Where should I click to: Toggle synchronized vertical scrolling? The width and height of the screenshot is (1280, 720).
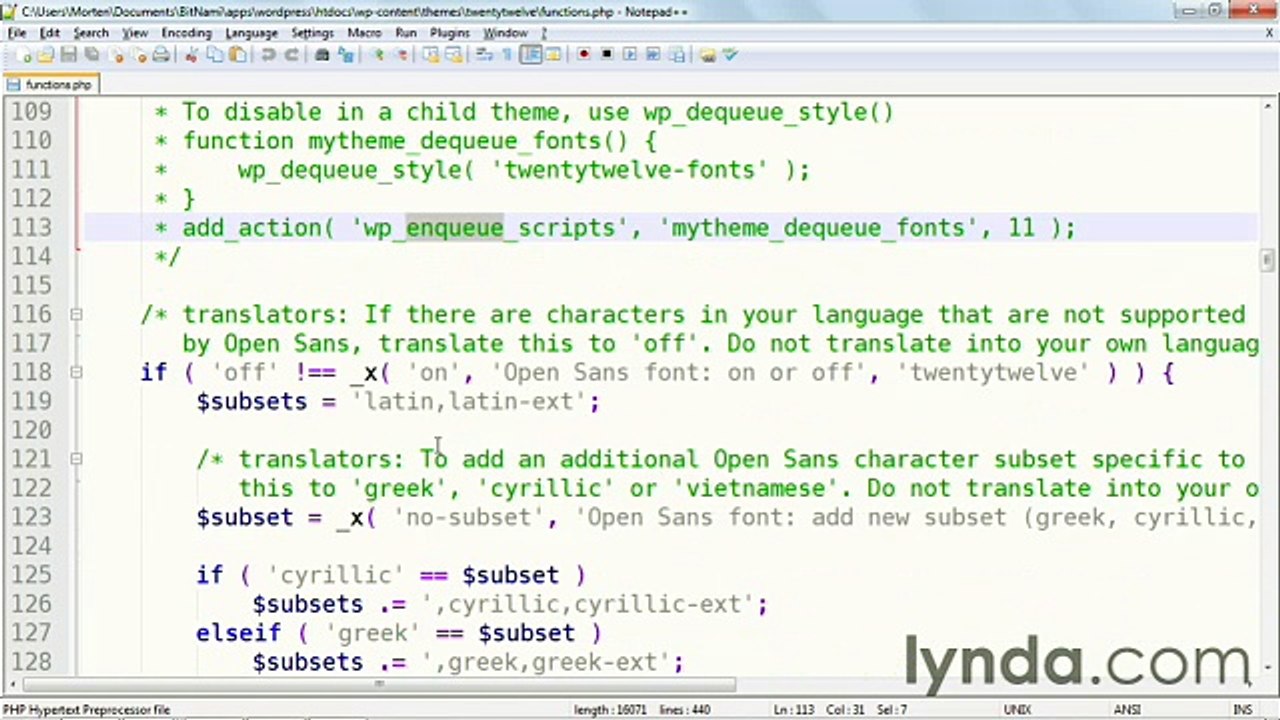click(430, 55)
